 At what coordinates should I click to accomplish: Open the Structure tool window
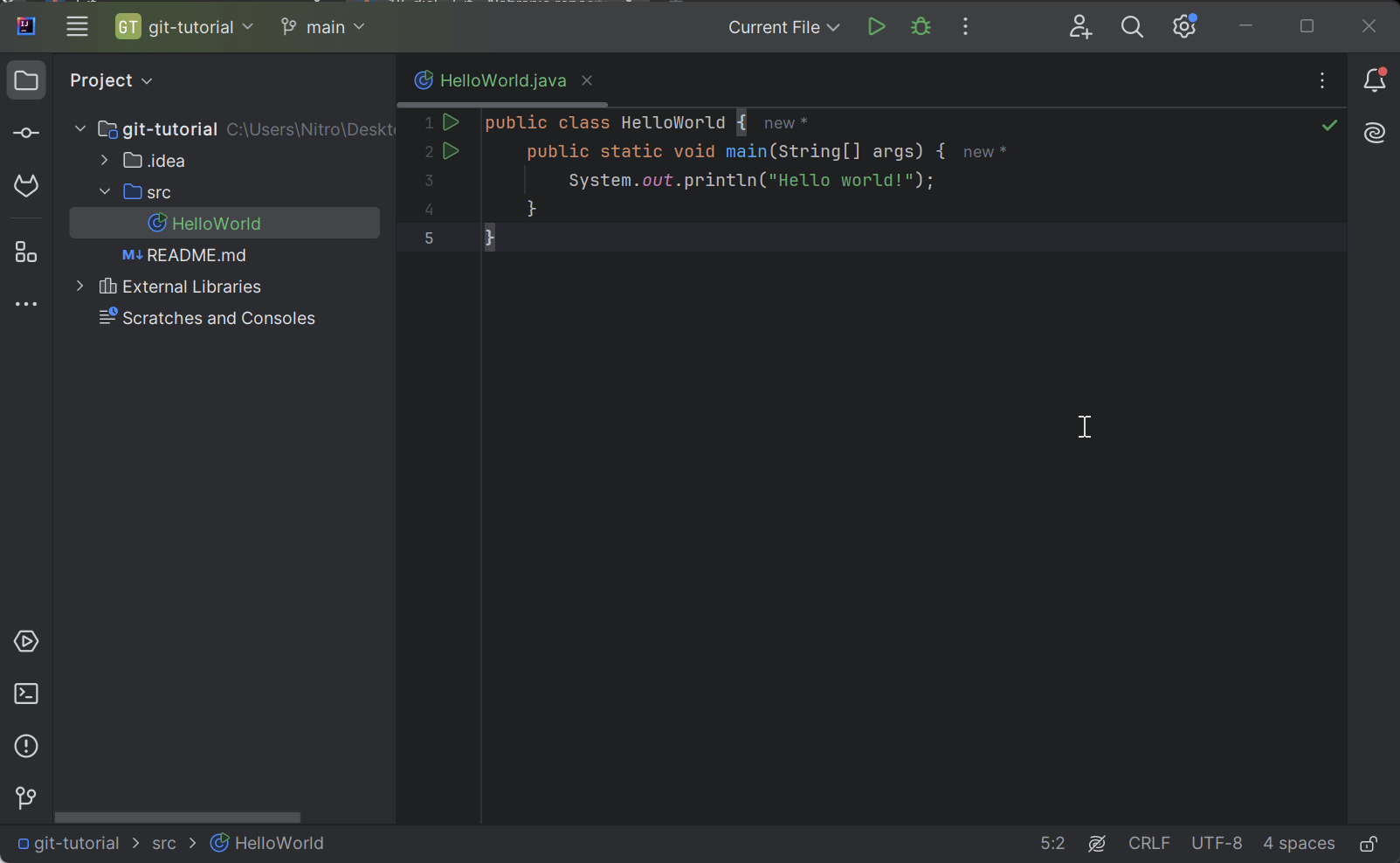click(x=26, y=253)
